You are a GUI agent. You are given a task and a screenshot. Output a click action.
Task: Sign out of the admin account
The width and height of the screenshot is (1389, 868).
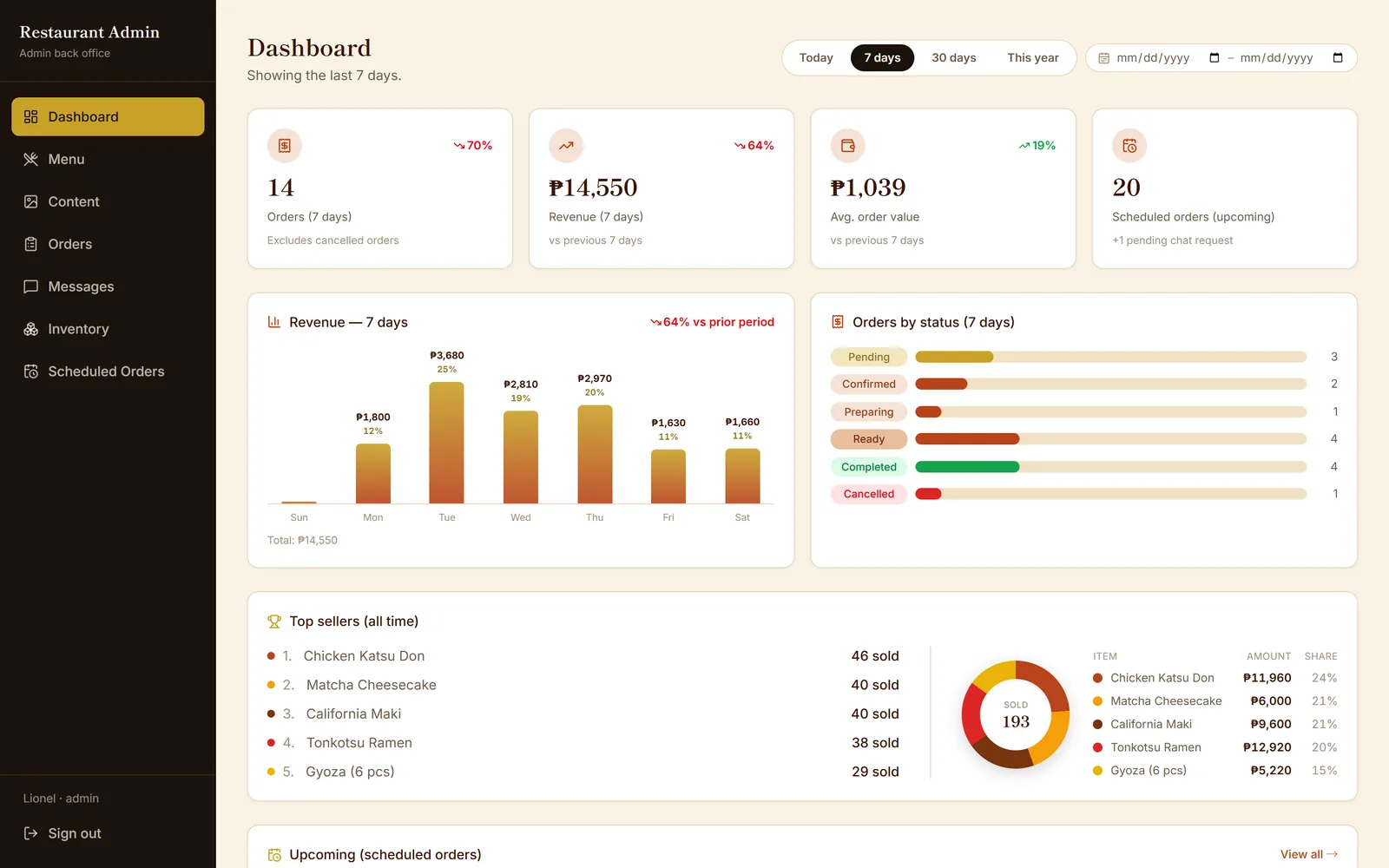(108, 833)
